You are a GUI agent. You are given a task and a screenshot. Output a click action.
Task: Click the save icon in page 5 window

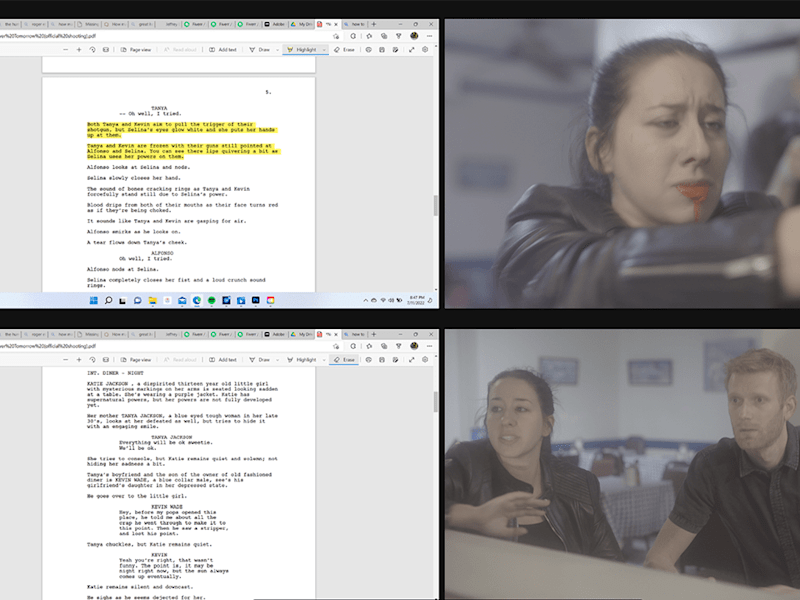(382, 49)
